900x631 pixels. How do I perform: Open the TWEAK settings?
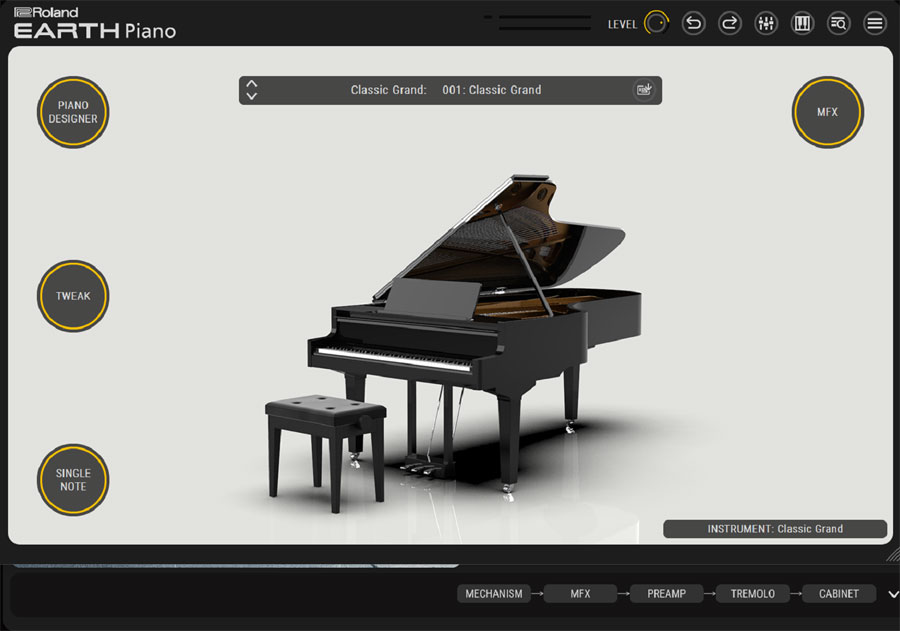coord(72,296)
